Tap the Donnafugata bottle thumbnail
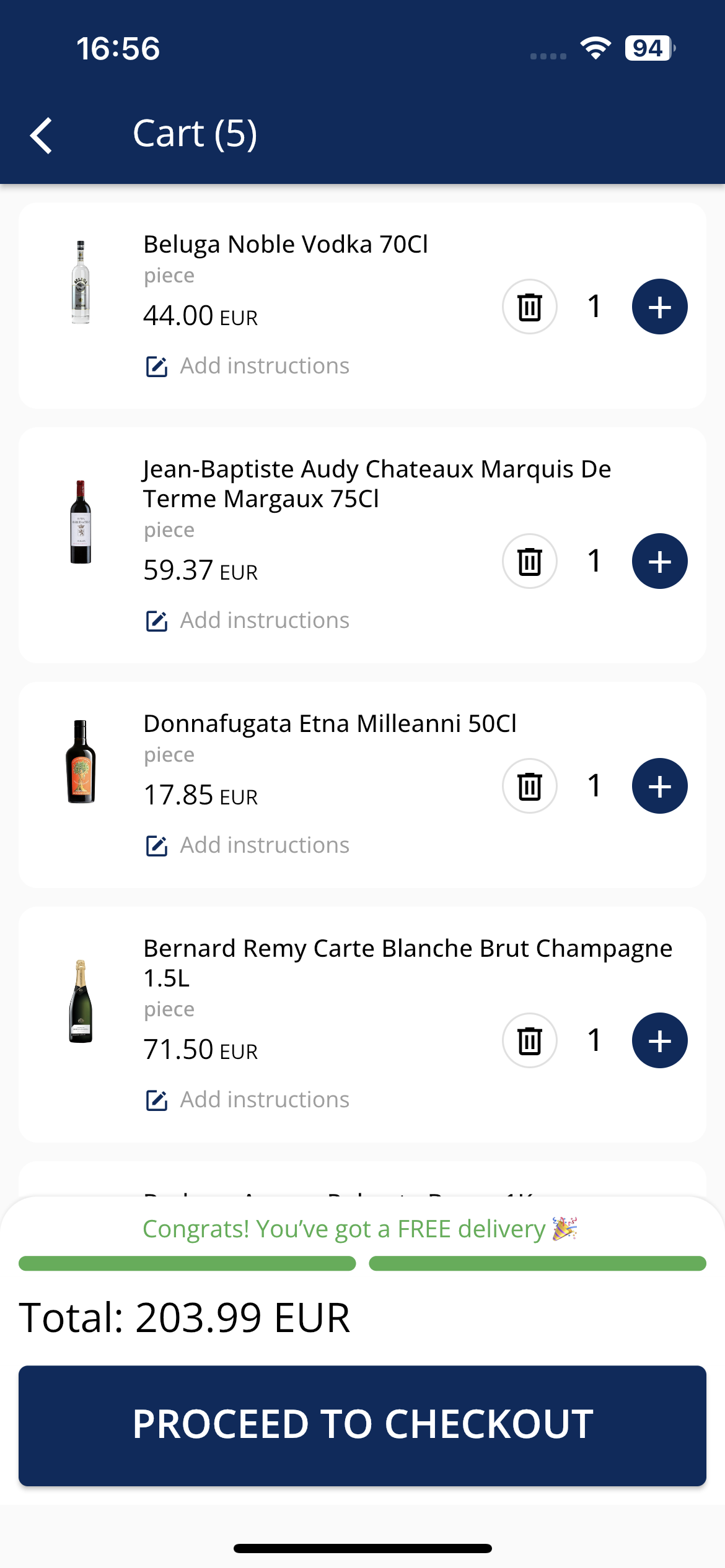The width and height of the screenshot is (725, 1568). 81,762
